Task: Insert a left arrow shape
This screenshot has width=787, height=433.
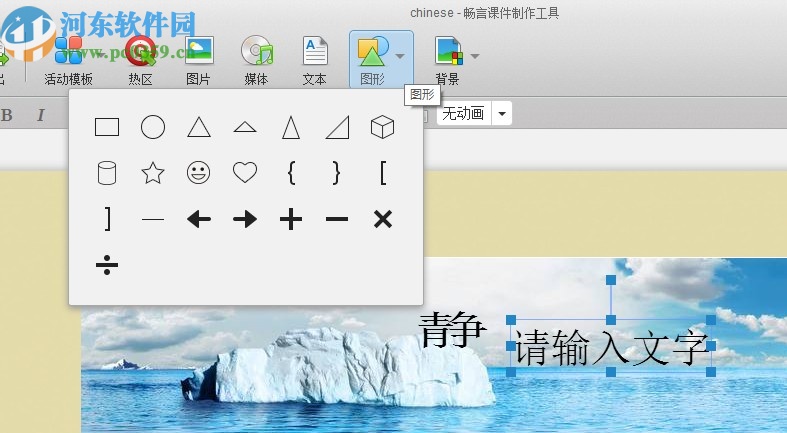Action: (x=199, y=219)
